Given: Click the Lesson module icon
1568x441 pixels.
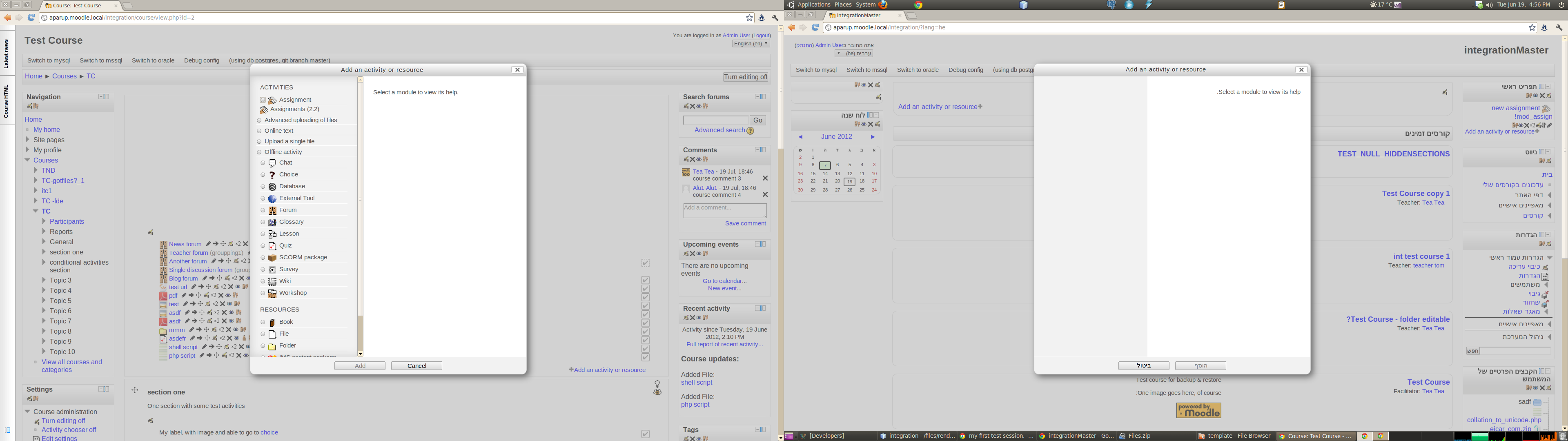Looking at the screenshot, I should click(x=272, y=234).
